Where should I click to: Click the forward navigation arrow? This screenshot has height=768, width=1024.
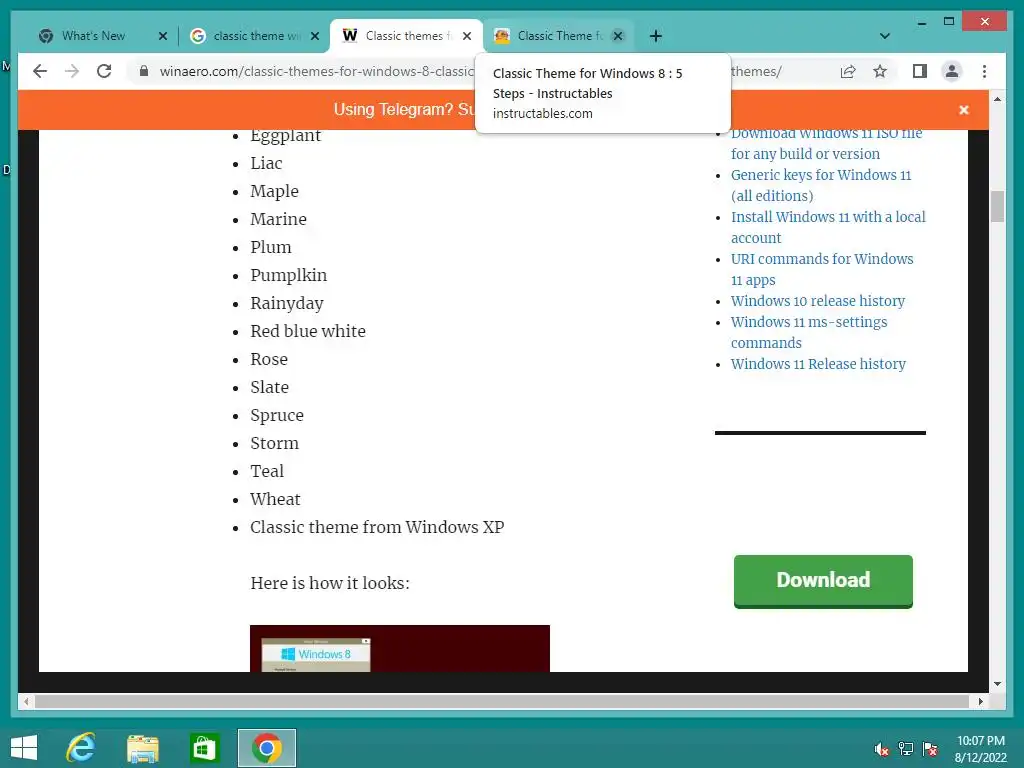[72, 71]
